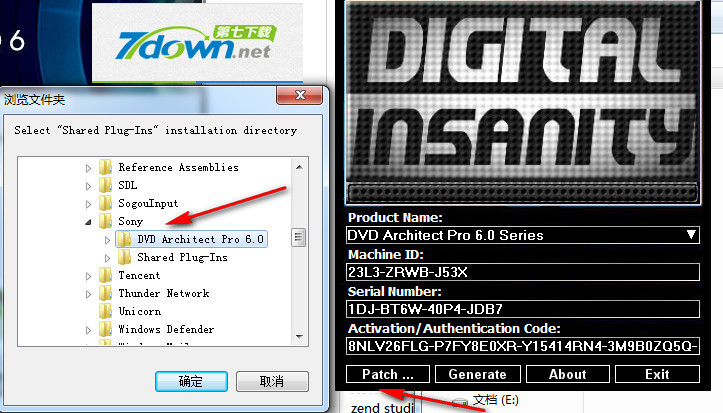723x413 pixels.
Task: Expand the Shared Plug-Ins node
Action: [107, 258]
